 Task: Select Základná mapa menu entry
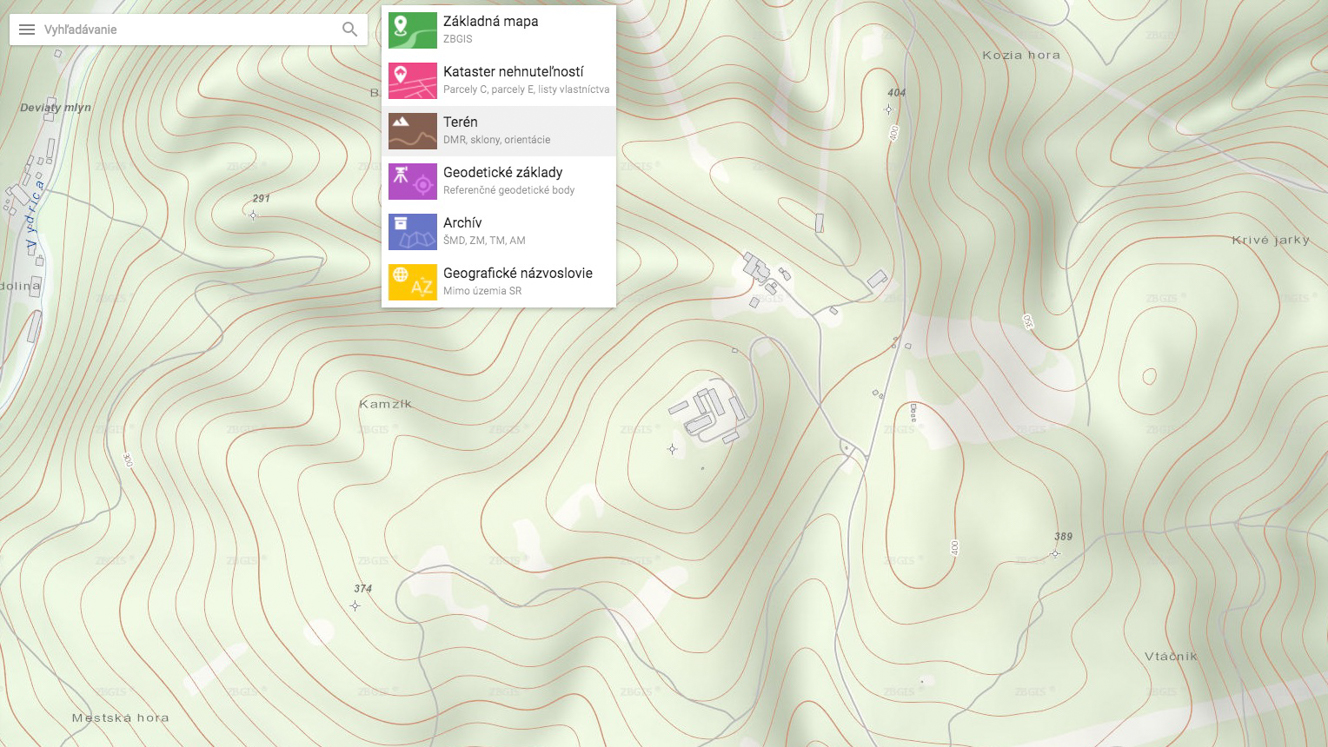pos(498,30)
